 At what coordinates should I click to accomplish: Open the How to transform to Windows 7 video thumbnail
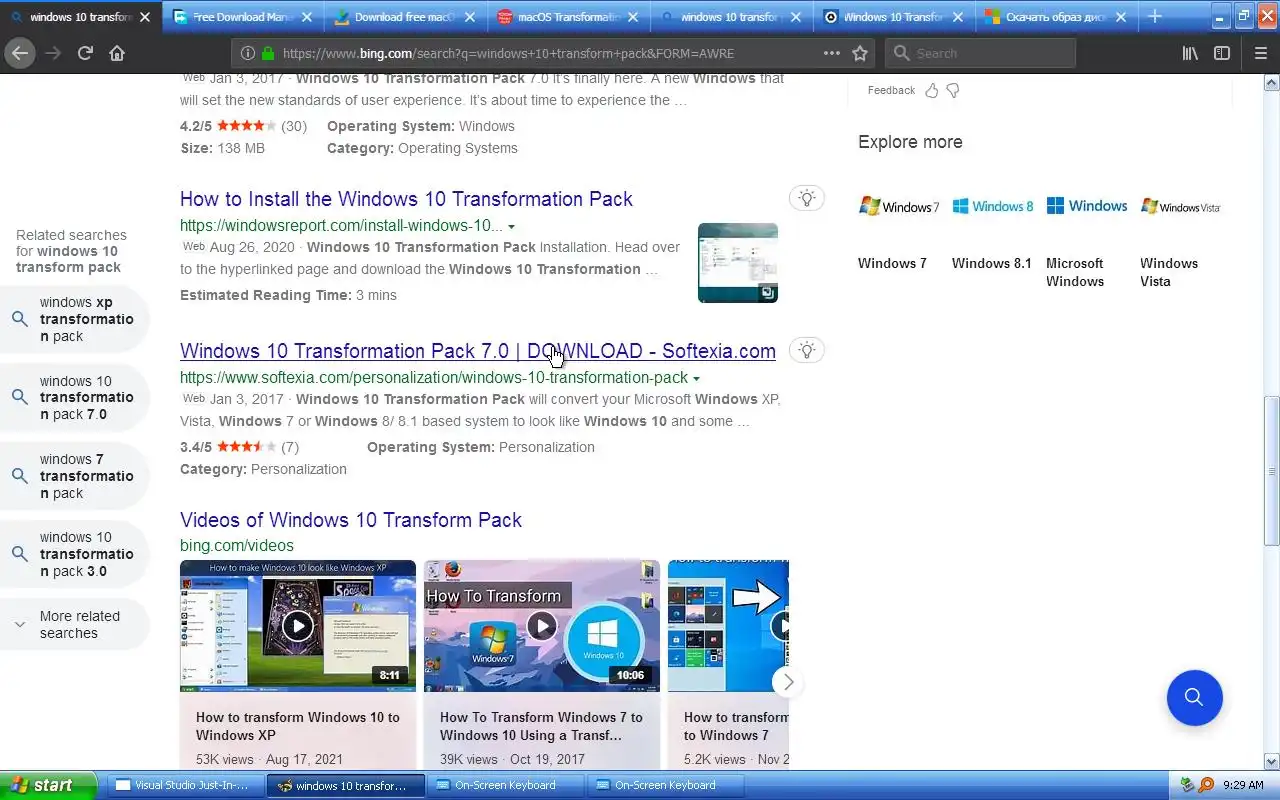[x=728, y=626]
